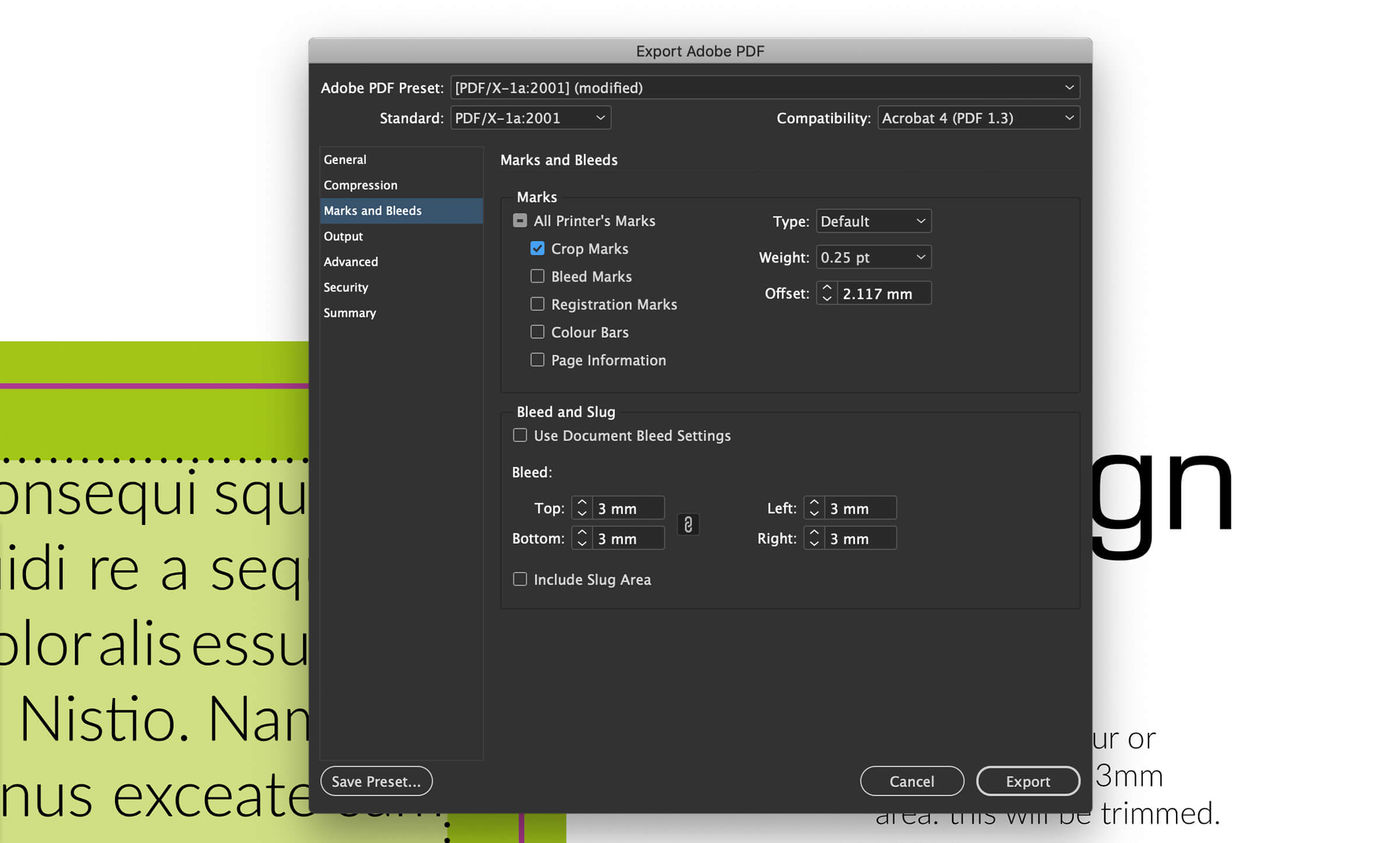The image size is (1400, 843).
Task: Click the Bottom bleed stepper arrows
Action: click(582, 538)
